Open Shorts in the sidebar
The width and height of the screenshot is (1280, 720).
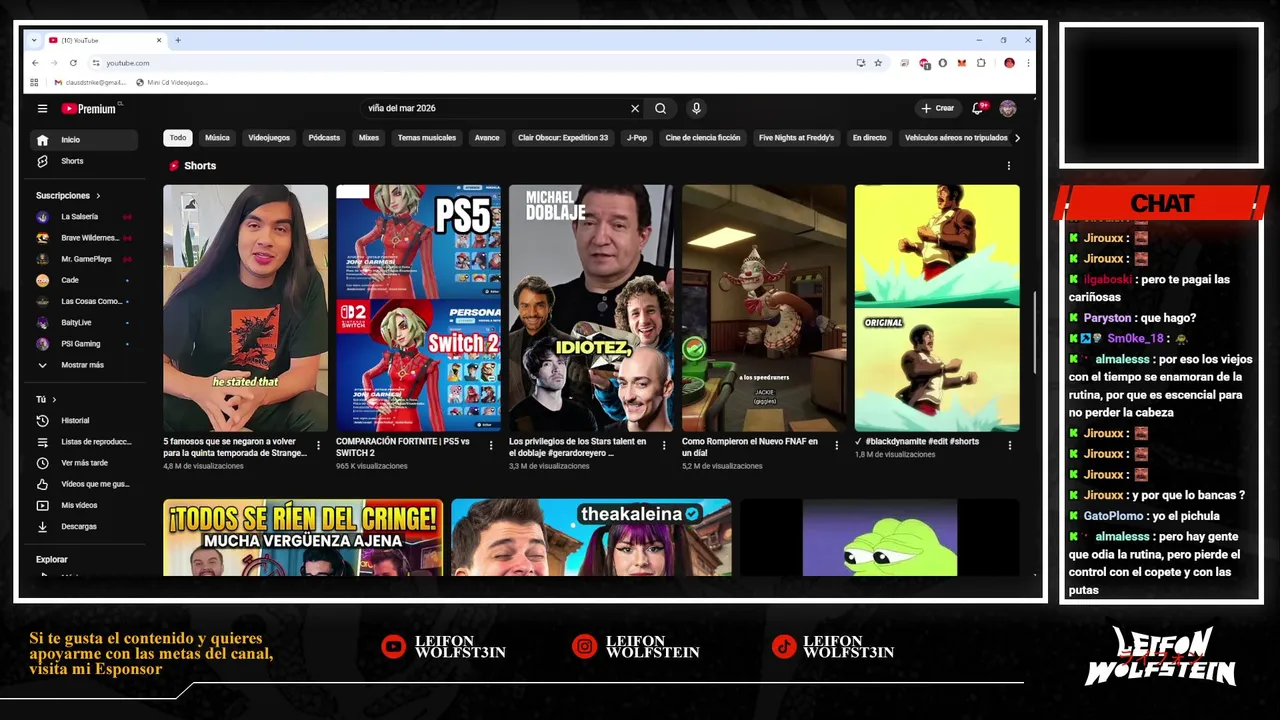tap(84, 161)
